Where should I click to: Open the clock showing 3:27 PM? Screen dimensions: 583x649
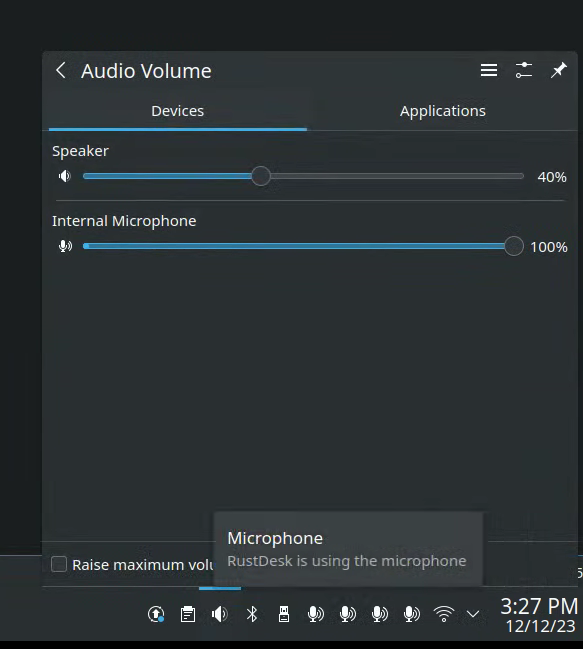pyautogui.click(x=539, y=615)
